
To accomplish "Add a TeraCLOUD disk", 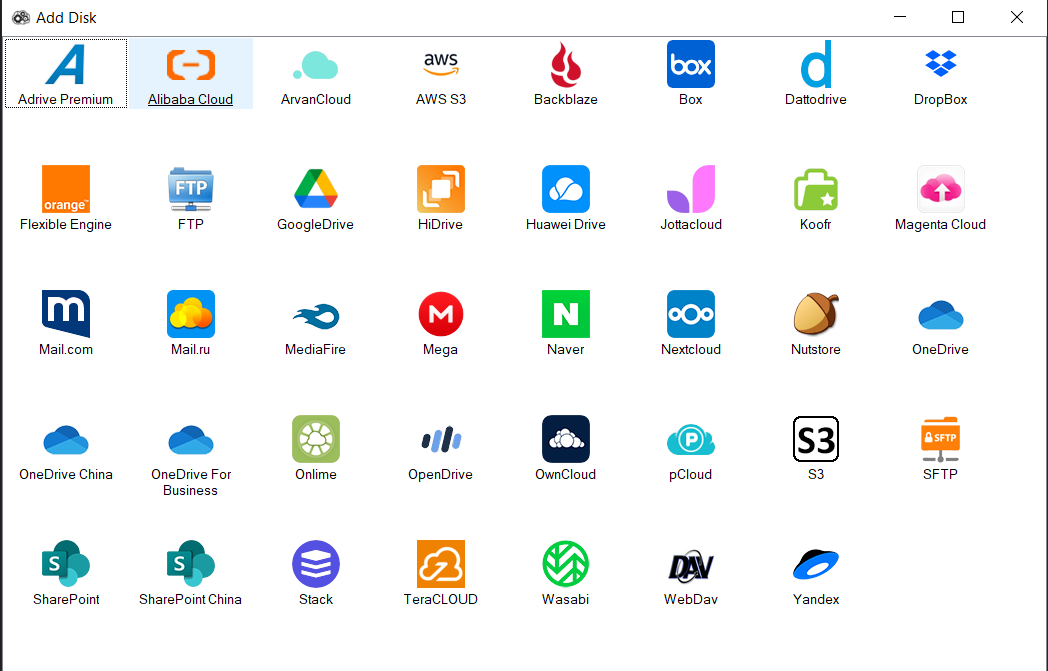I will (440, 572).
